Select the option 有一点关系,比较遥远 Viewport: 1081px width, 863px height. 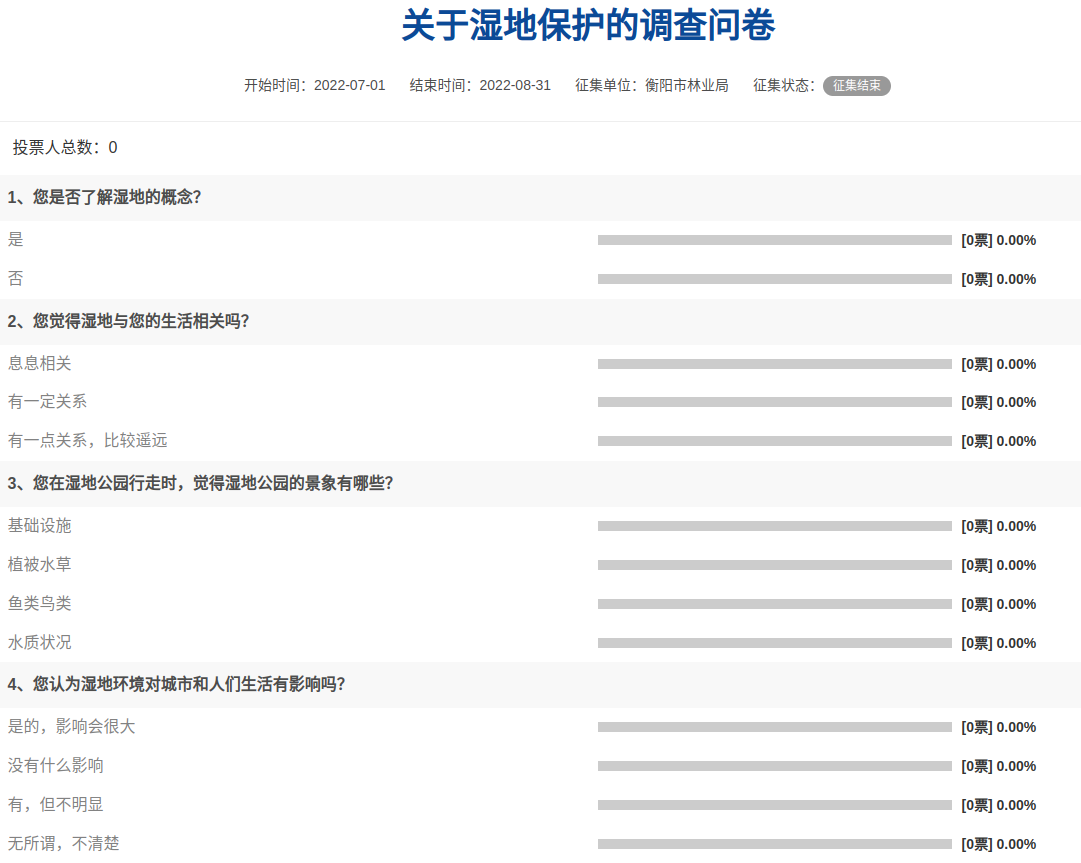tap(88, 440)
